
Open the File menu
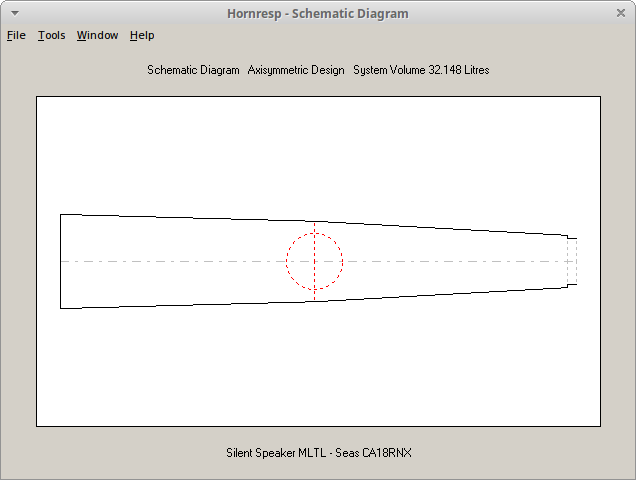pos(16,35)
